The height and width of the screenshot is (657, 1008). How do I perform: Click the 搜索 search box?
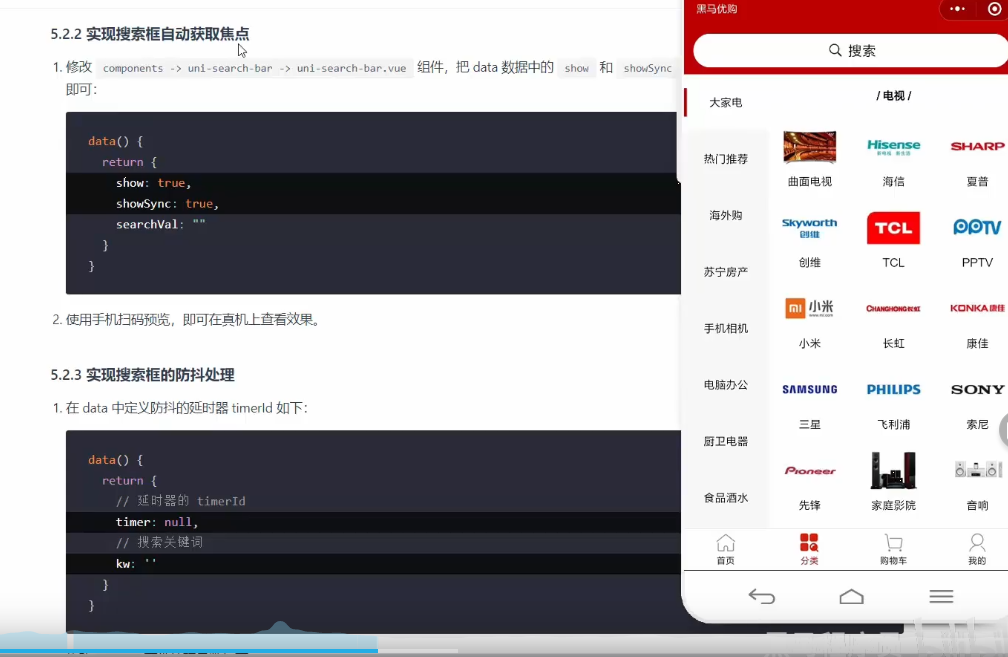(852, 51)
